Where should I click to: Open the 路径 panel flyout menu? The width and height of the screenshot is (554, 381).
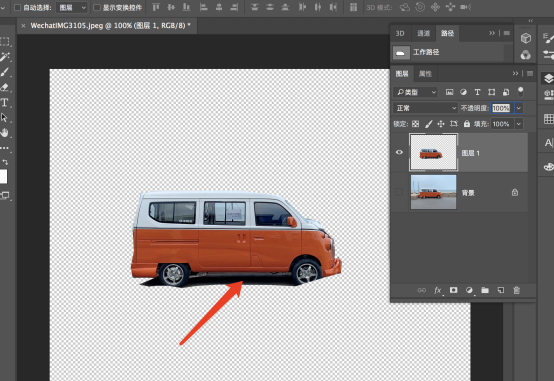(x=507, y=33)
